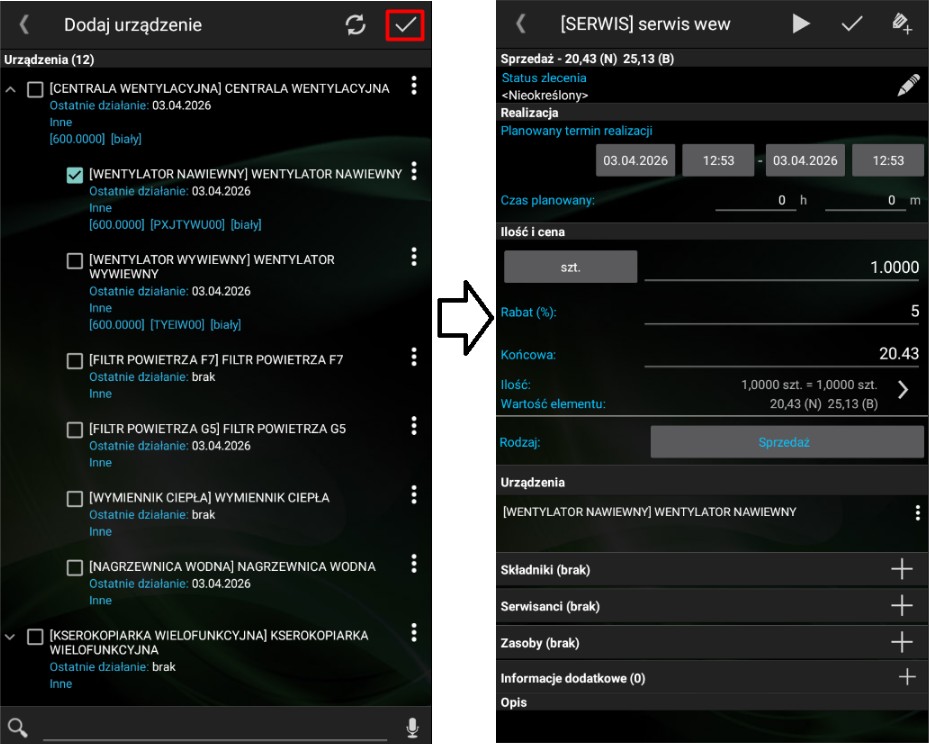
Task: Open three-dot menu for CENTRALA WENTYLACYJNA
Action: [414, 87]
